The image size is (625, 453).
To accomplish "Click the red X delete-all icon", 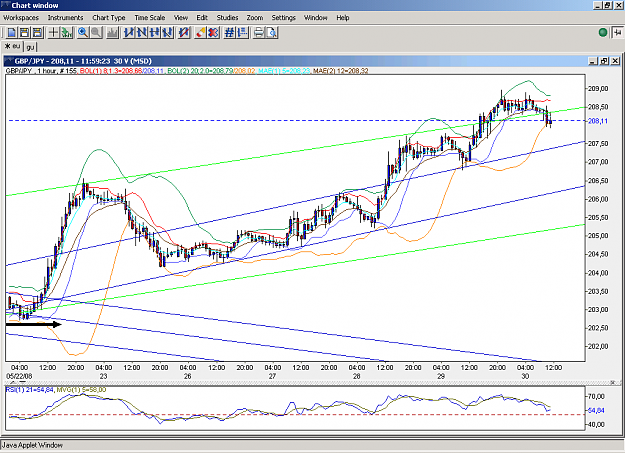I will 213,32.
